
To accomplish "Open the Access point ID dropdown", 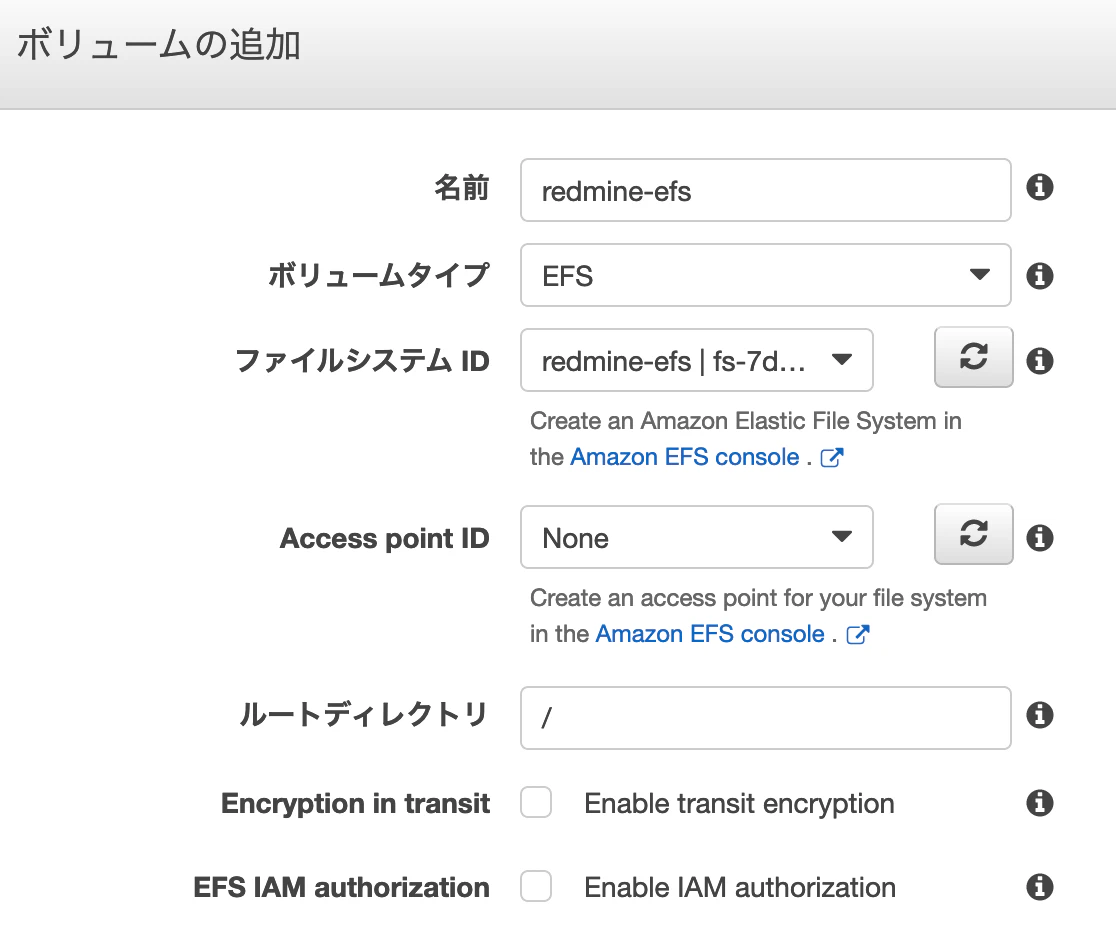I will coord(697,537).
